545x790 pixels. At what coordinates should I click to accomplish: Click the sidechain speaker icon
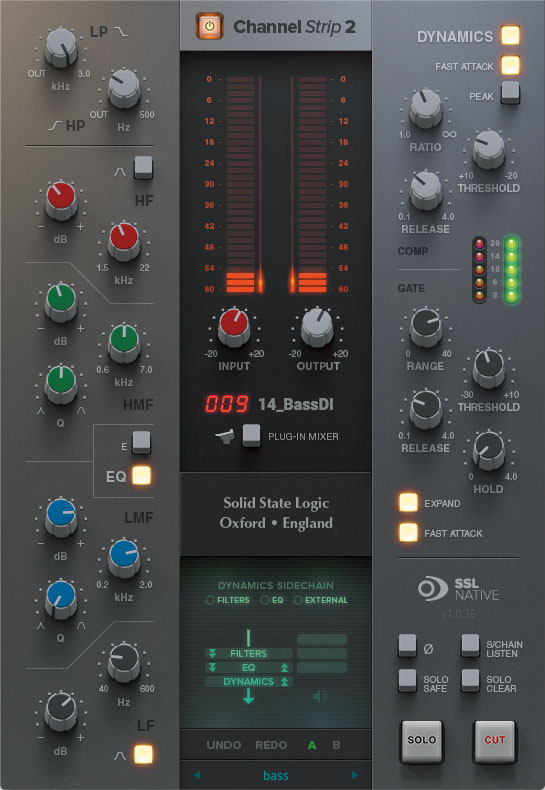(320, 696)
